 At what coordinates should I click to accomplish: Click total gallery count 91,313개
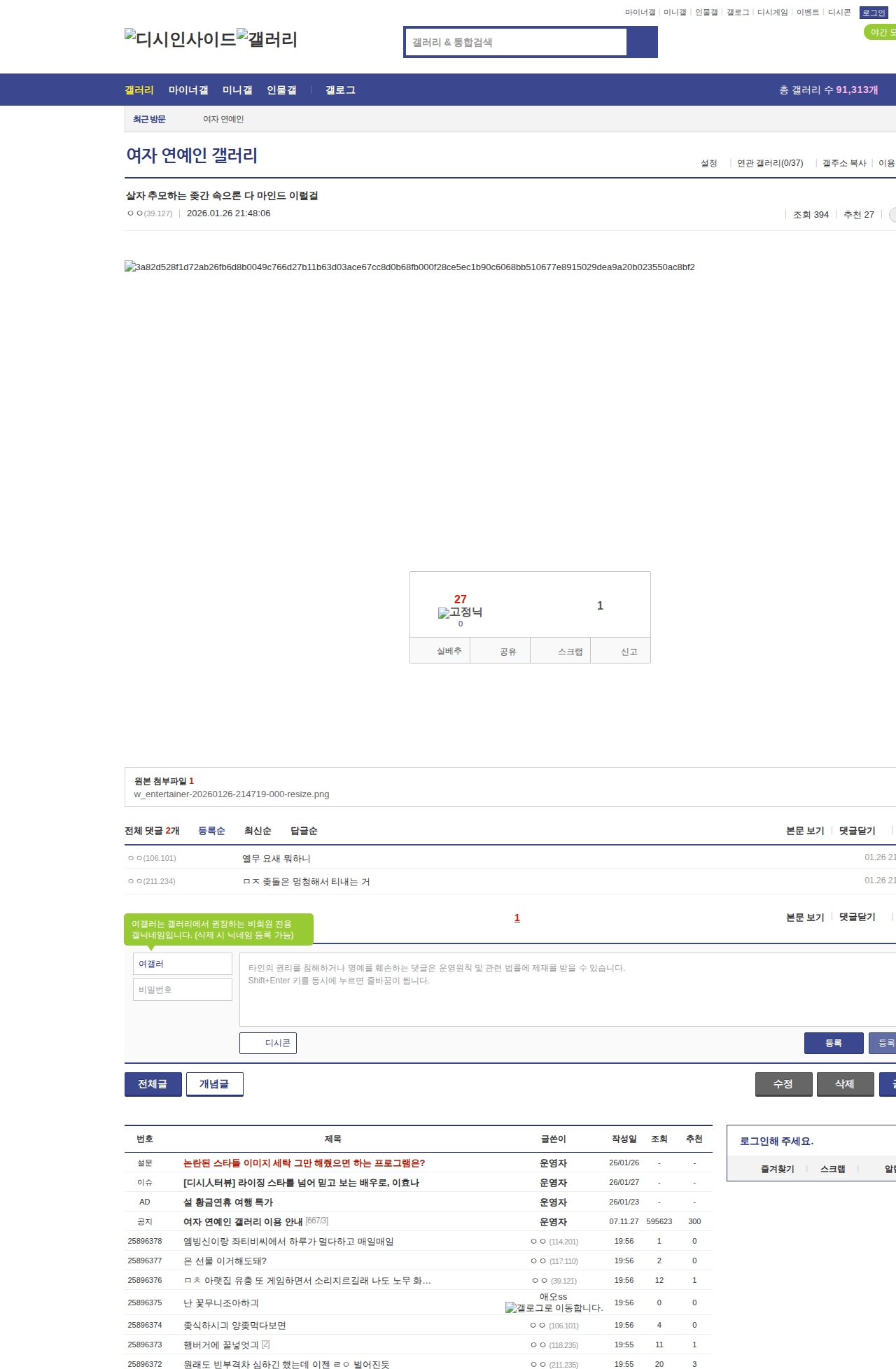click(x=857, y=90)
